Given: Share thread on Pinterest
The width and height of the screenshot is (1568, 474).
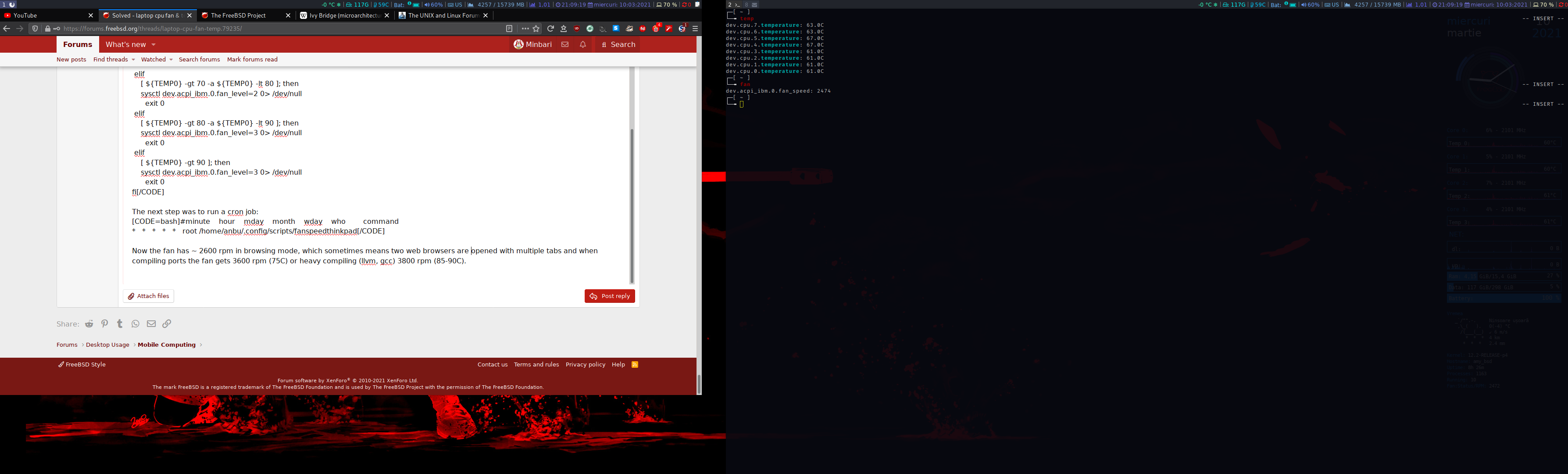Looking at the screenshot, I should click(105, 324).
